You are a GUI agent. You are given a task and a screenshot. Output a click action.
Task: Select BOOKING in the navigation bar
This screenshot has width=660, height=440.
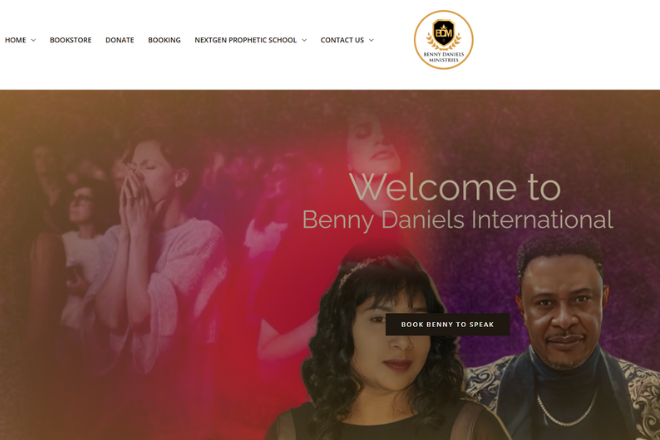tap(164, 40)
